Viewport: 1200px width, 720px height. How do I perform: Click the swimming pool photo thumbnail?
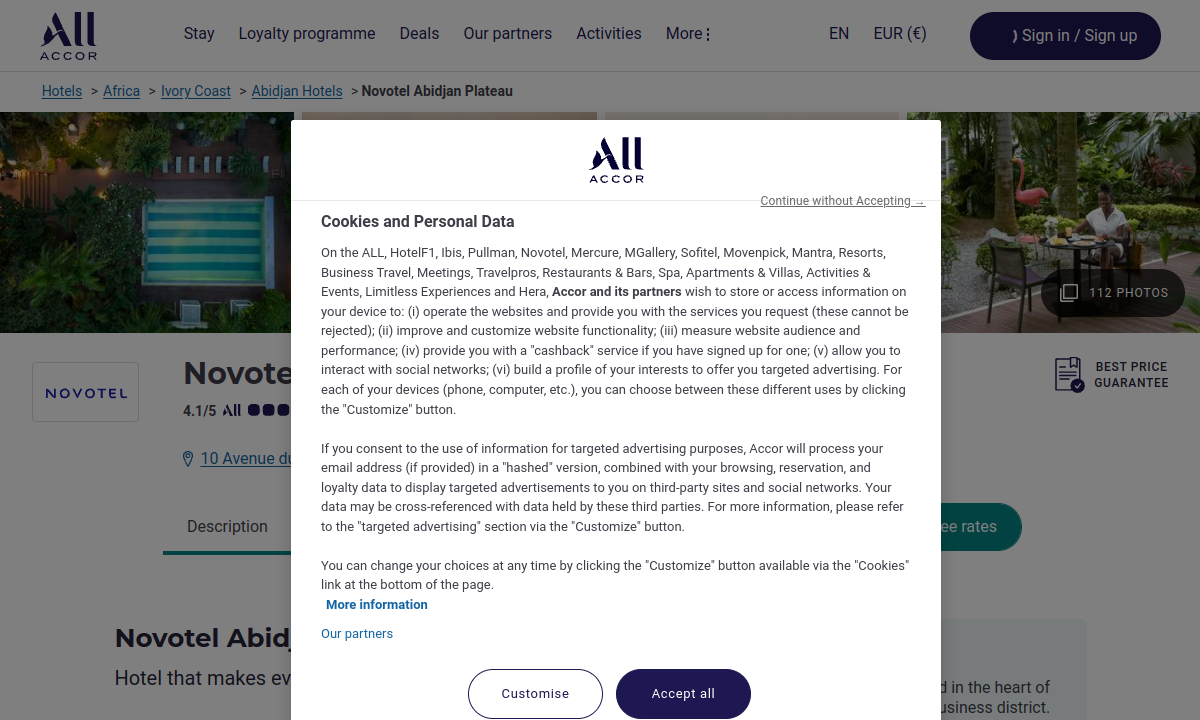tap(146, 222)
